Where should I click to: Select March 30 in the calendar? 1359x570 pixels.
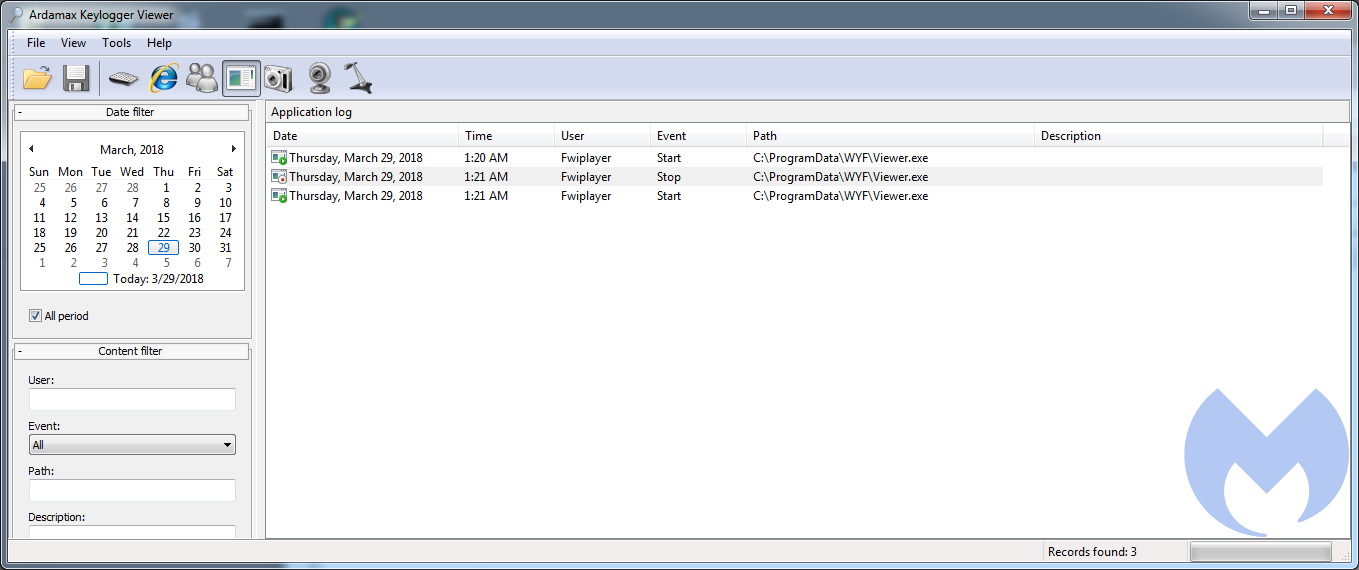click(194, 248)
